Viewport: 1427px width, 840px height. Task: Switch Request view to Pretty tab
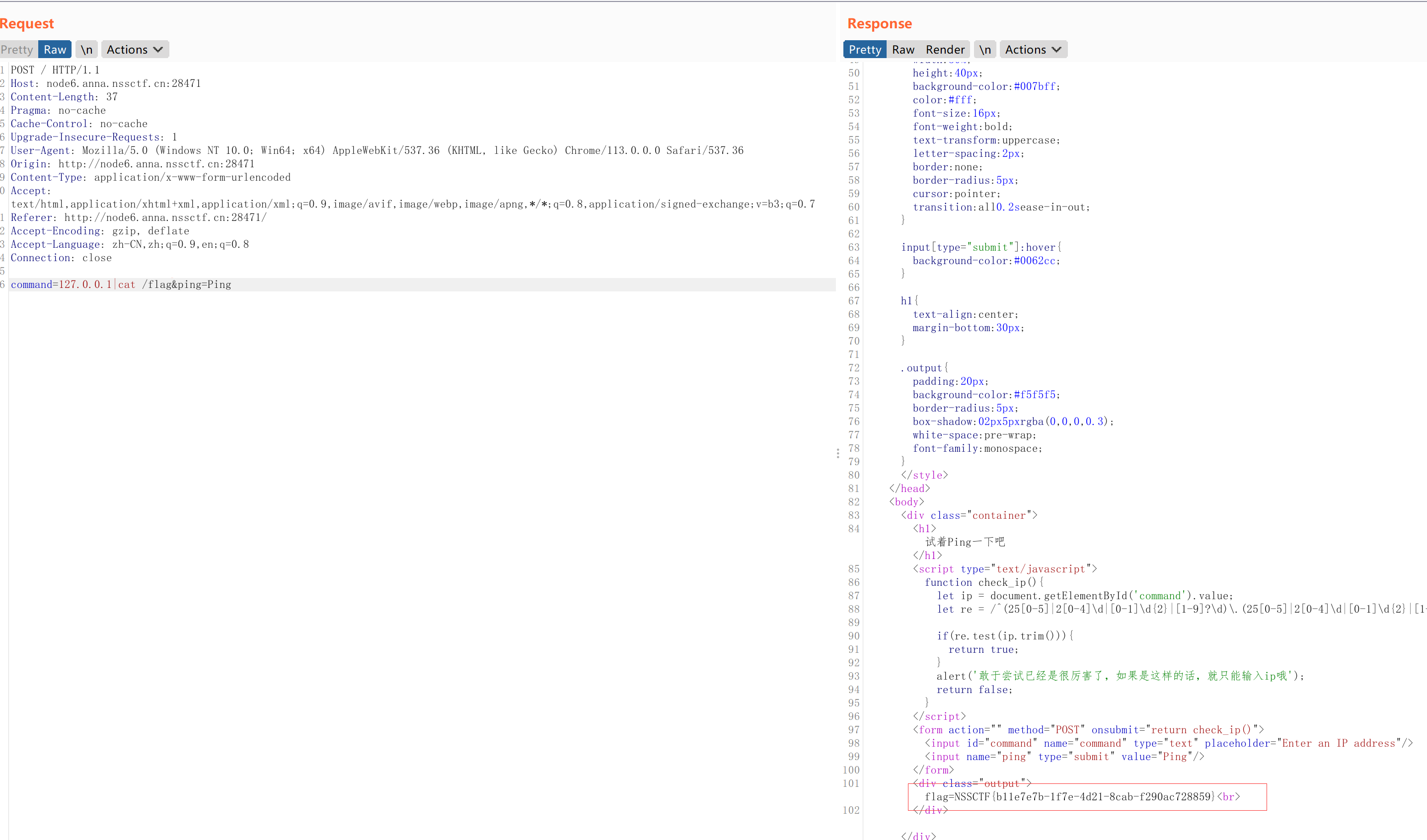pos(17,50)
